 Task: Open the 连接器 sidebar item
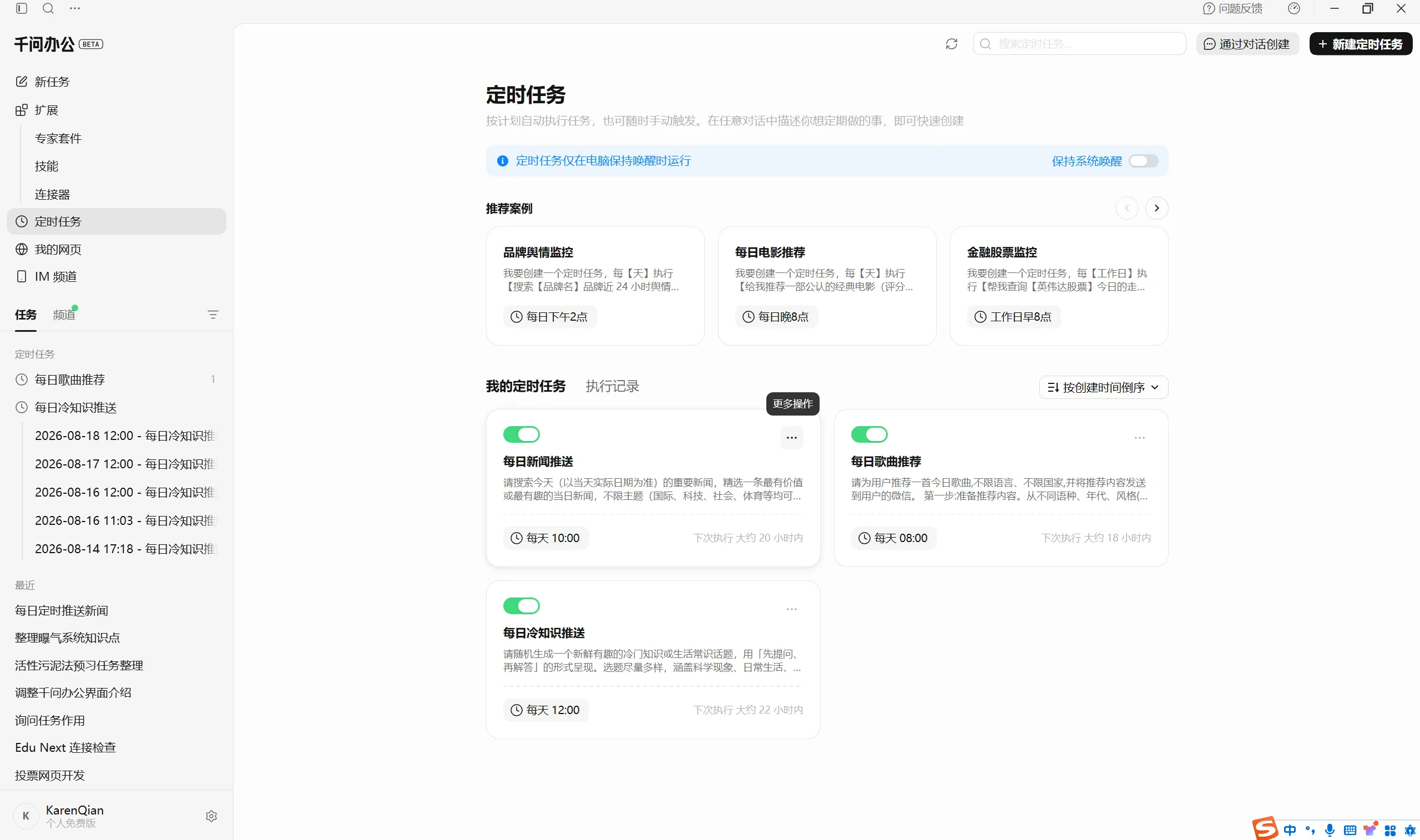click(53, 194)
